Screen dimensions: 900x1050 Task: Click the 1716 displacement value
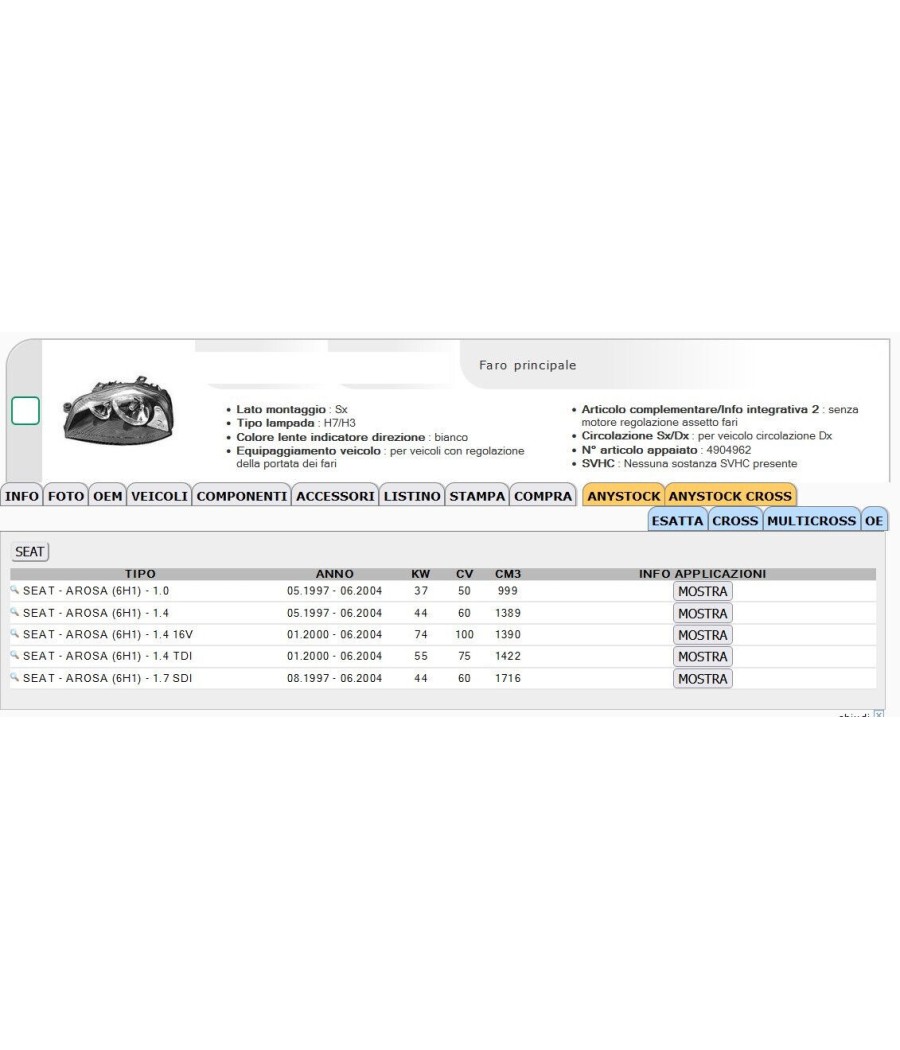coord(508,678)
